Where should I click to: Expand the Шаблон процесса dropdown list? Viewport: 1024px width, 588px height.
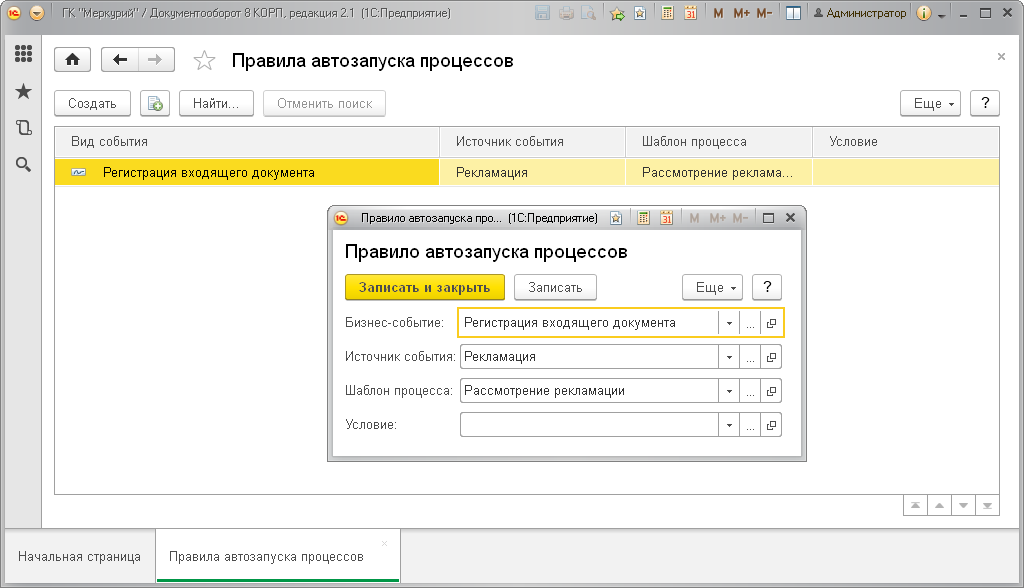[729, 391]
